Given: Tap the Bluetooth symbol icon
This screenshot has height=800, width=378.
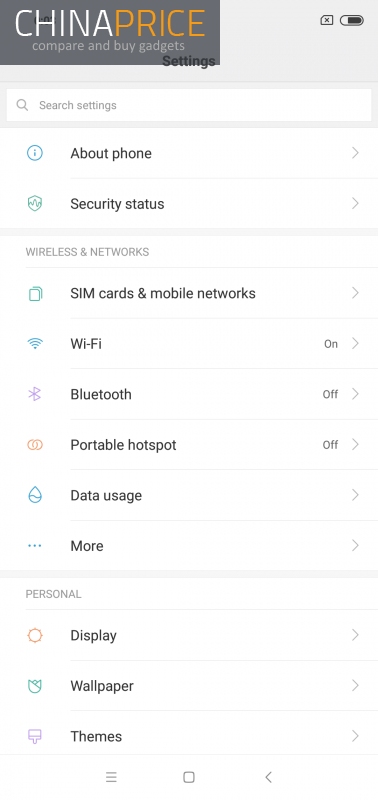Looking at the screenshot, I should click(35, 394).
